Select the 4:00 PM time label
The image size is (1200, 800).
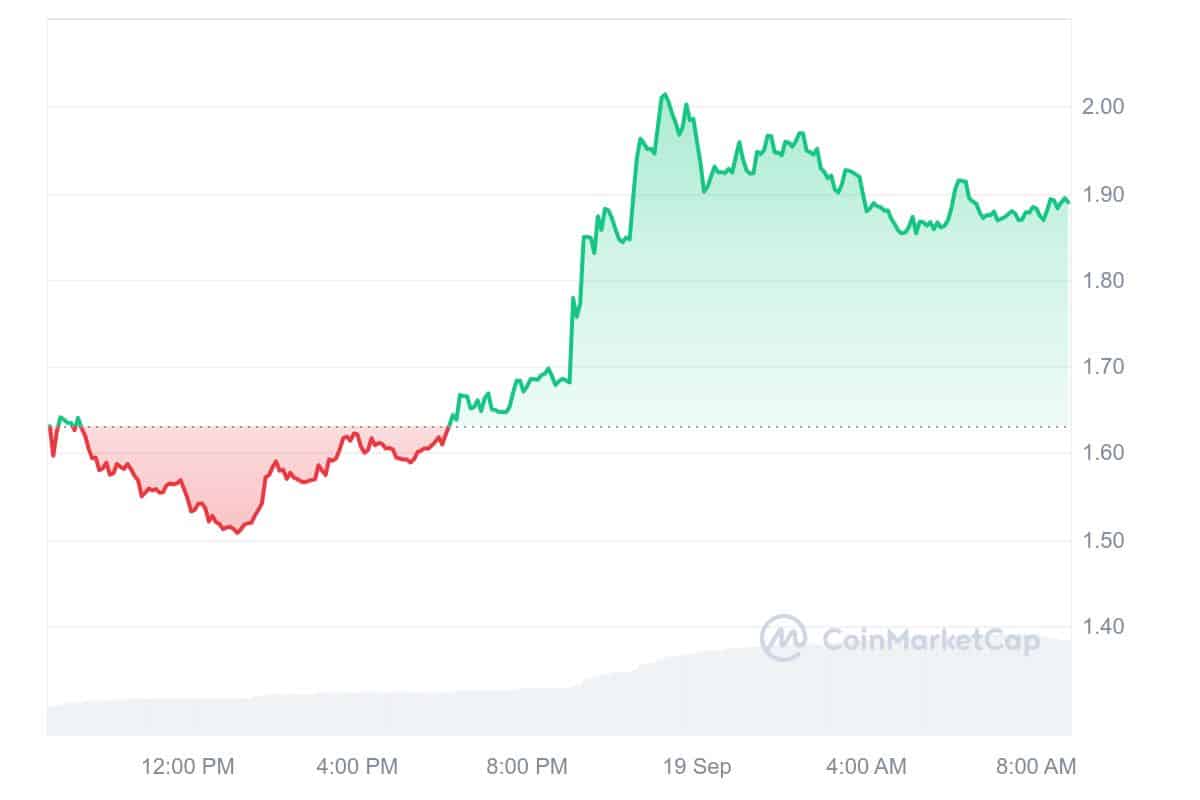[x=356, y=767]
